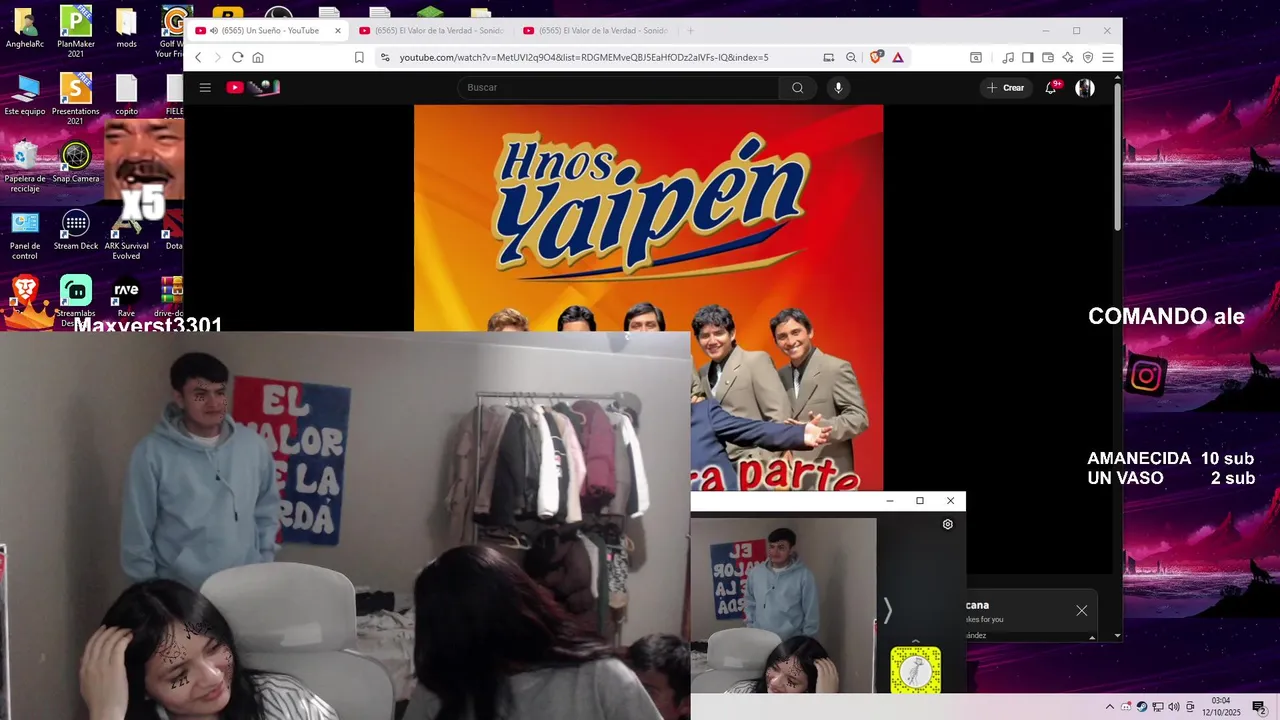The height and width of the screenshot is (720, 1280).
Task: Open the browser home page icon
Action: pyautogui.click(x=258, y=58)
